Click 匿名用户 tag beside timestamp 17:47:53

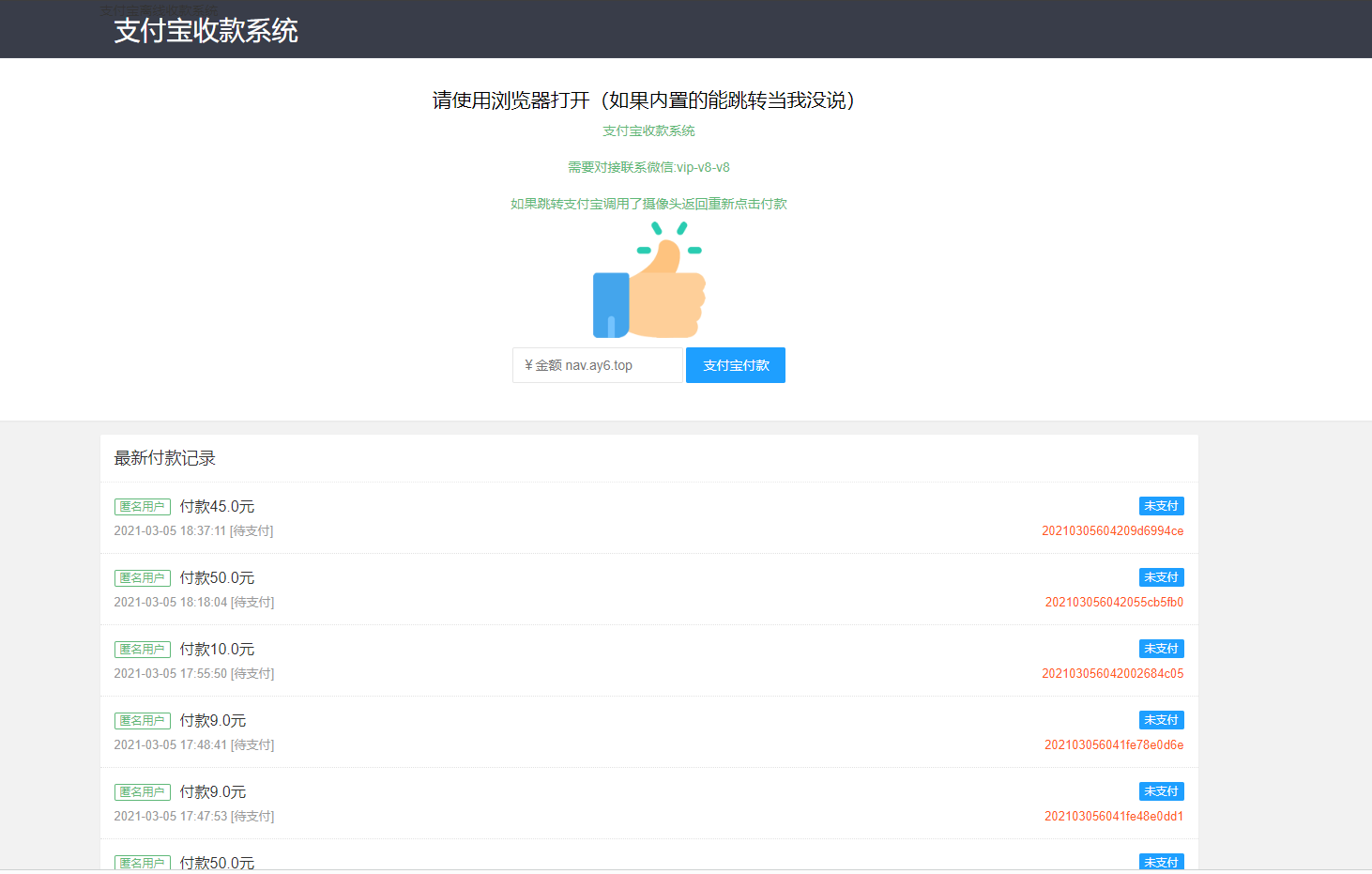[143, 792]
